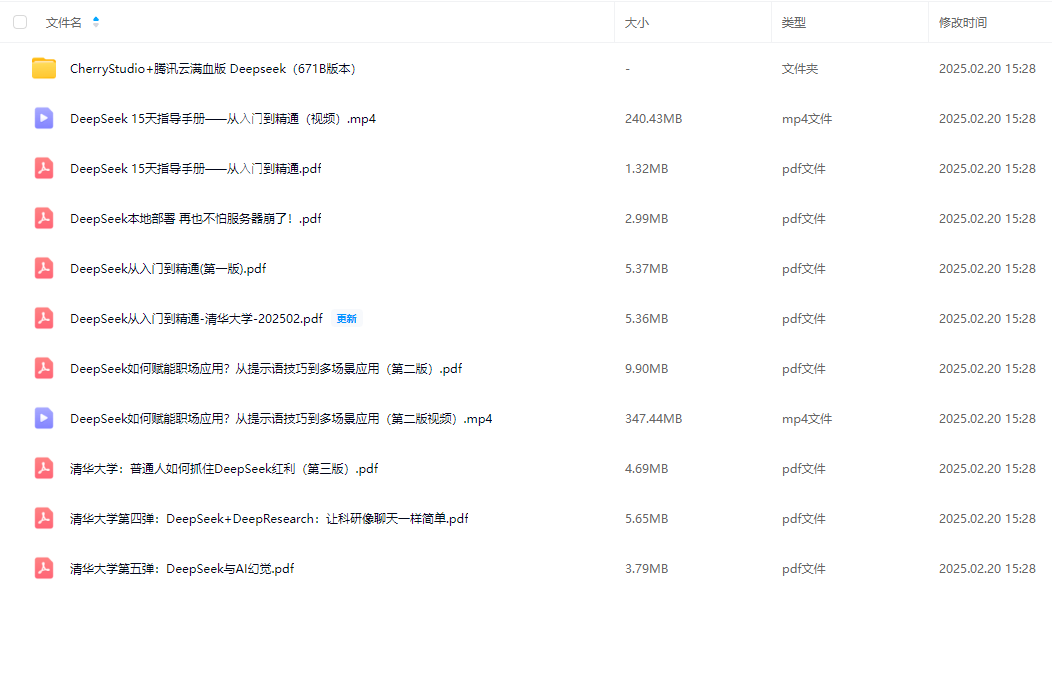This screenshot has width=1052, height=683.
Task: Click video icon for 15天指导手册 mp4
Action: (44, 118)
